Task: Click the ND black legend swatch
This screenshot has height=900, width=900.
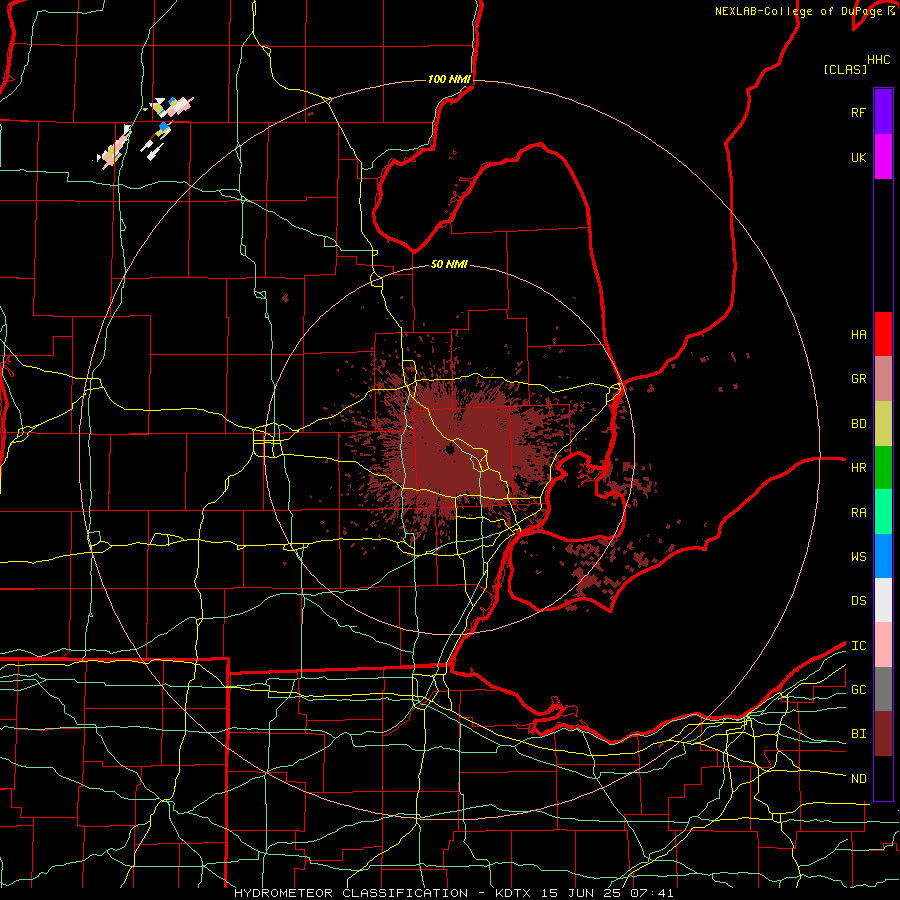Action: pyautogui.click(x=883, y=778)
